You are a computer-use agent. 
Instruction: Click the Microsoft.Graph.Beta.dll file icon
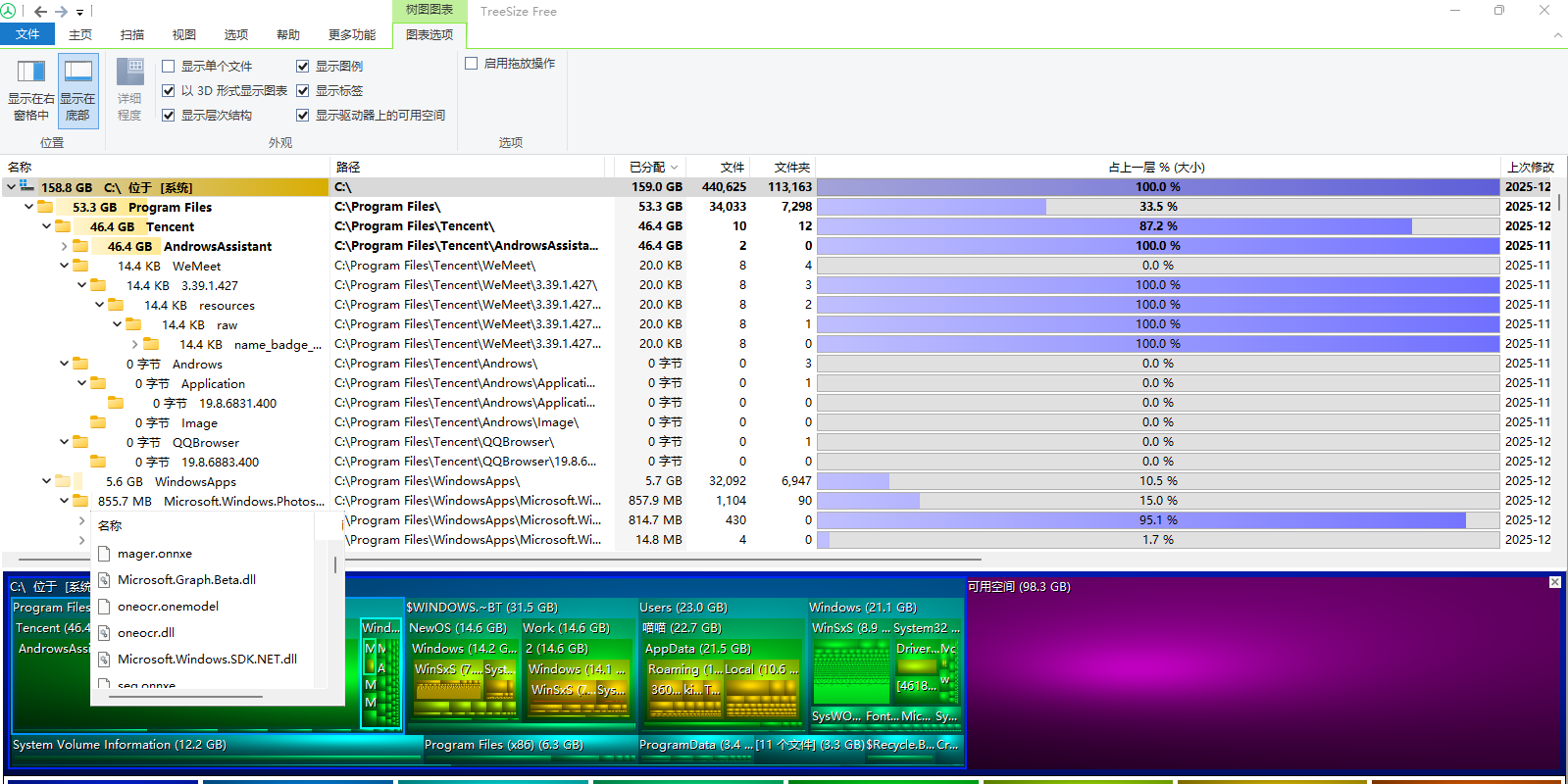104,580
